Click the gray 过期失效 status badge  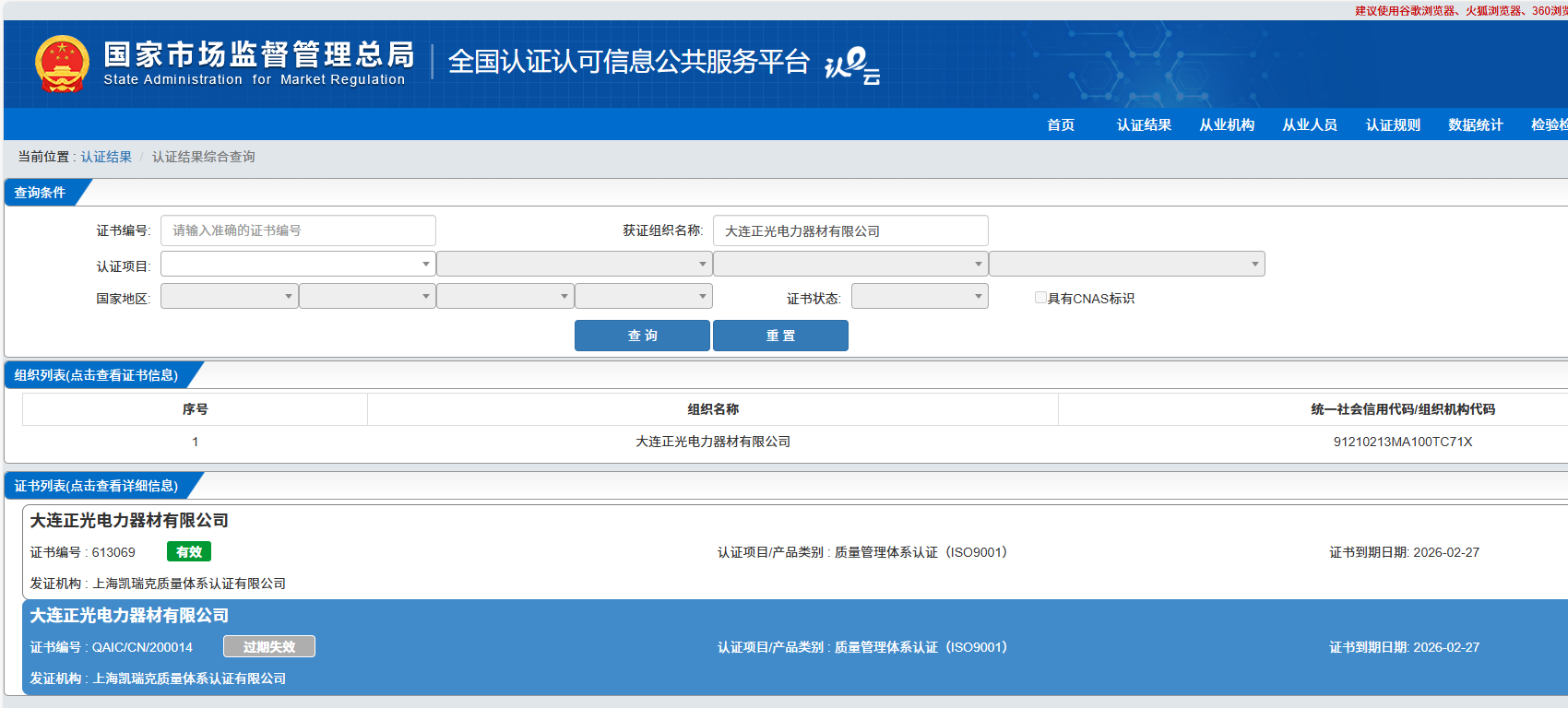coord(268,646)
